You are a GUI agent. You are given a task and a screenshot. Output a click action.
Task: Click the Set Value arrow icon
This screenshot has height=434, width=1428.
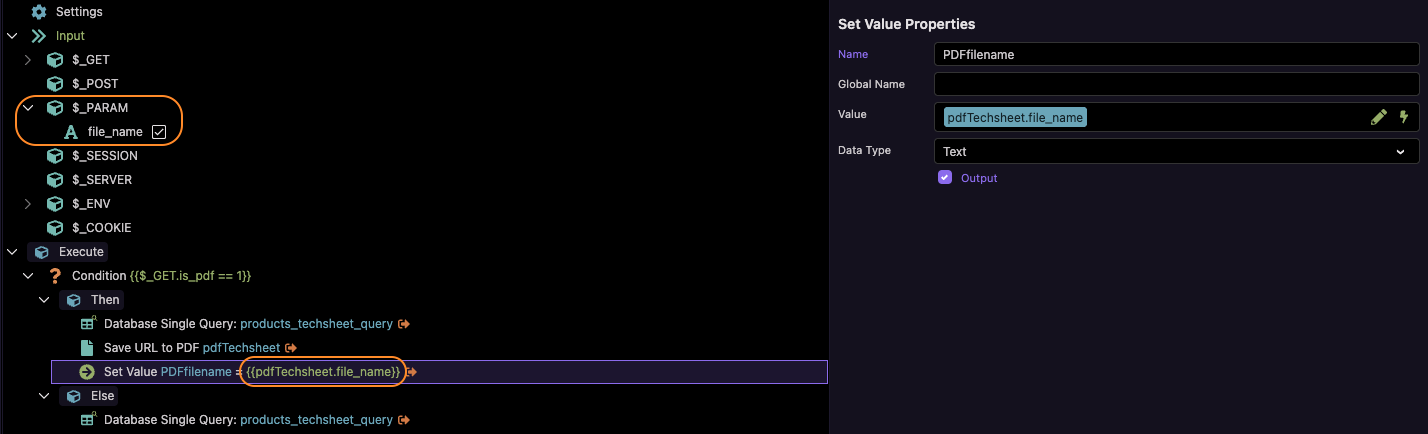click(87, 372)
